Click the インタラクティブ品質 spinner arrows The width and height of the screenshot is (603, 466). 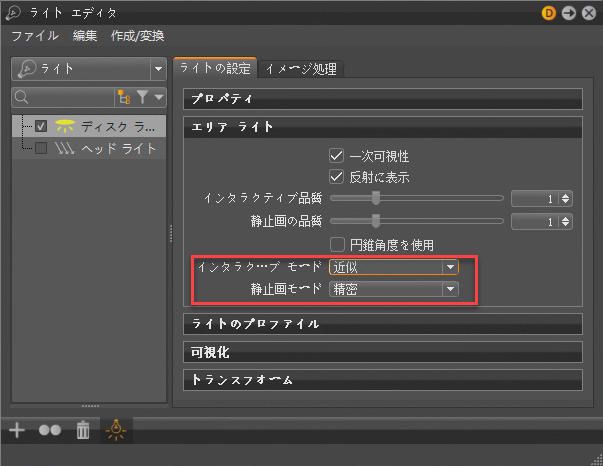(x=565, y=199)
